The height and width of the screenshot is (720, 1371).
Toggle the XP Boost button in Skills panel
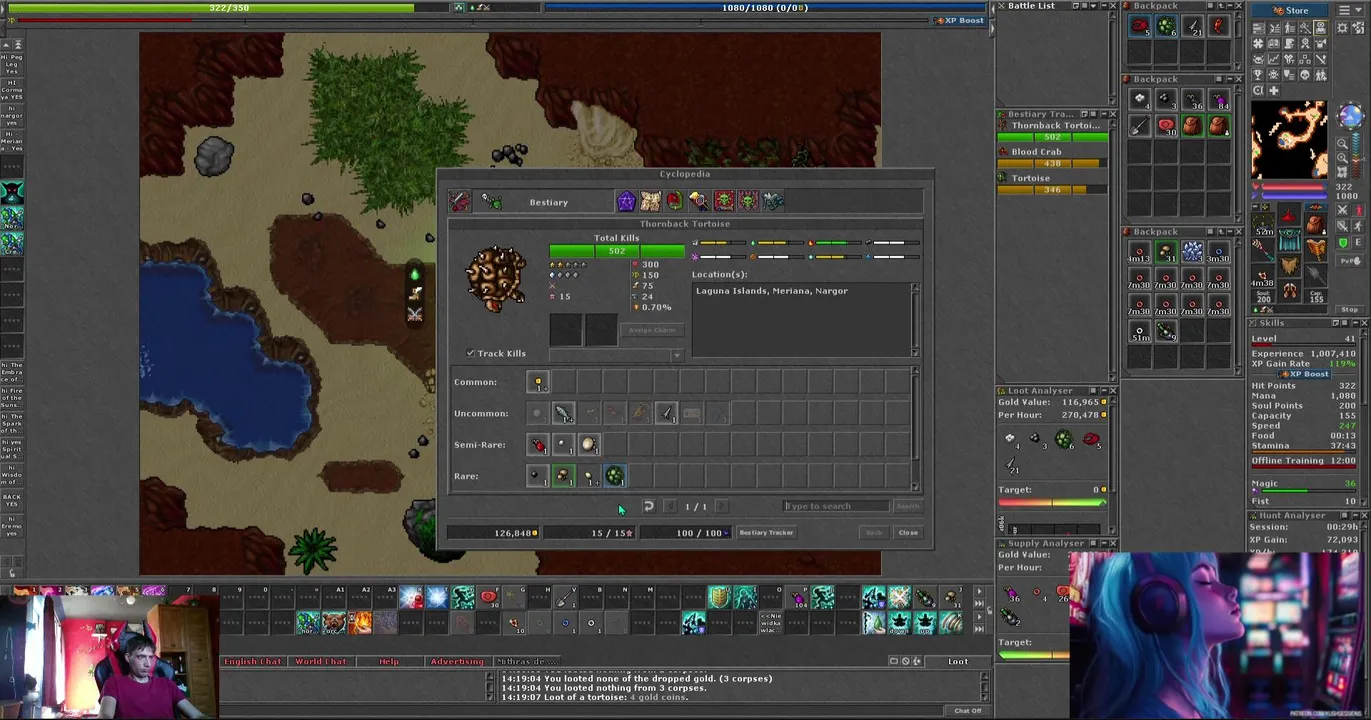tap(1303, 374)
